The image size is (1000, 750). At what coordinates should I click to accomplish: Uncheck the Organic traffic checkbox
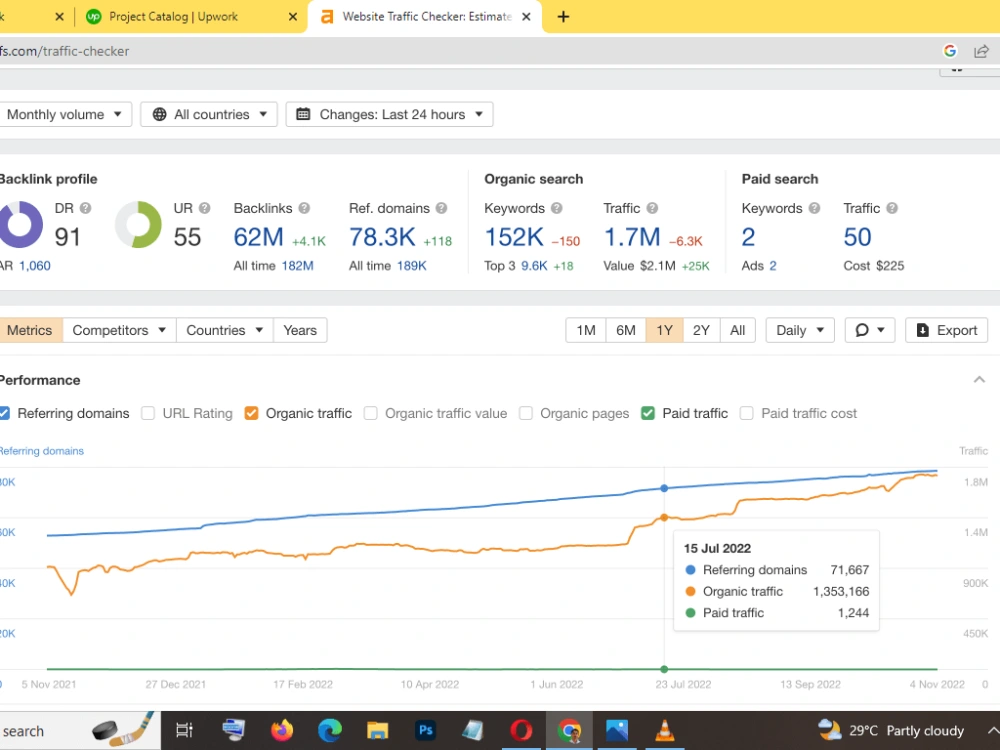[x=251, y=413]
